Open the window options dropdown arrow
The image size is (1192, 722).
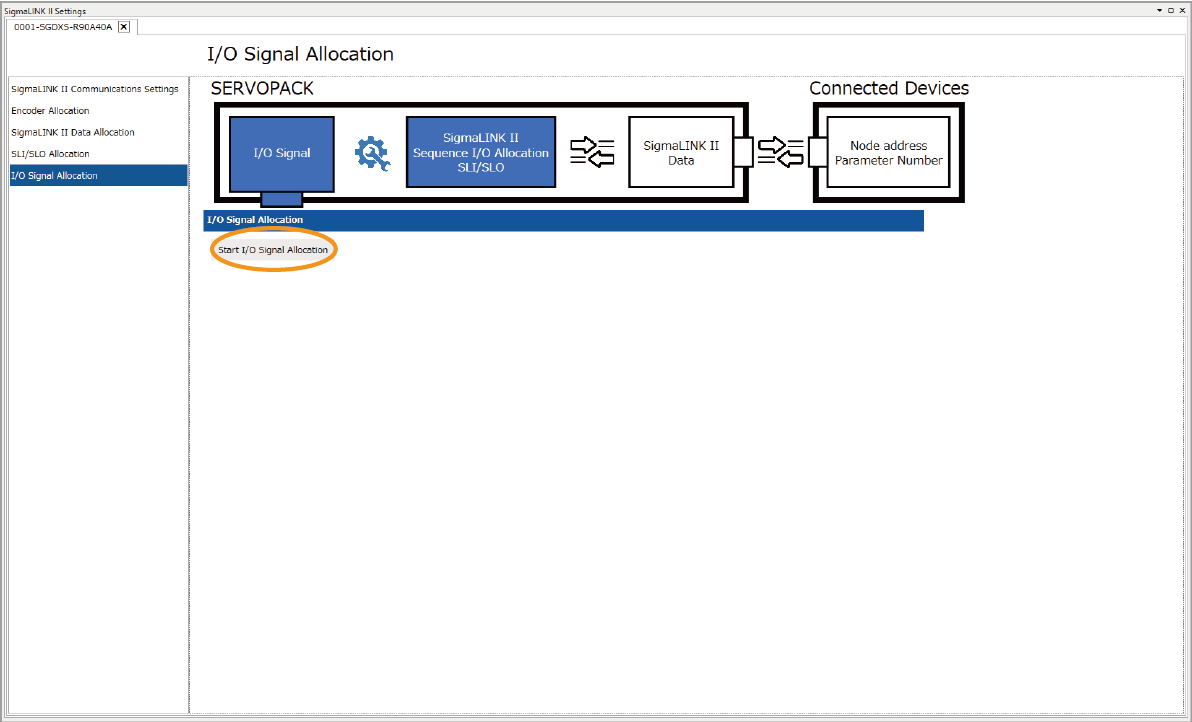point(1160,10)
